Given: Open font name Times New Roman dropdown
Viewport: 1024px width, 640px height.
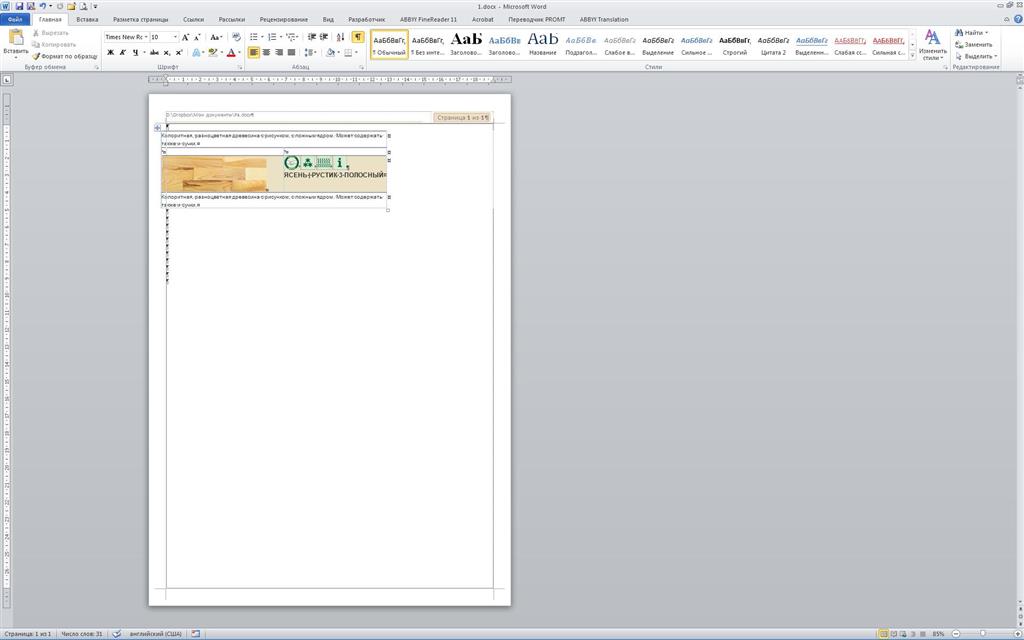Looking at the screenshot, I should coord(146,37).
